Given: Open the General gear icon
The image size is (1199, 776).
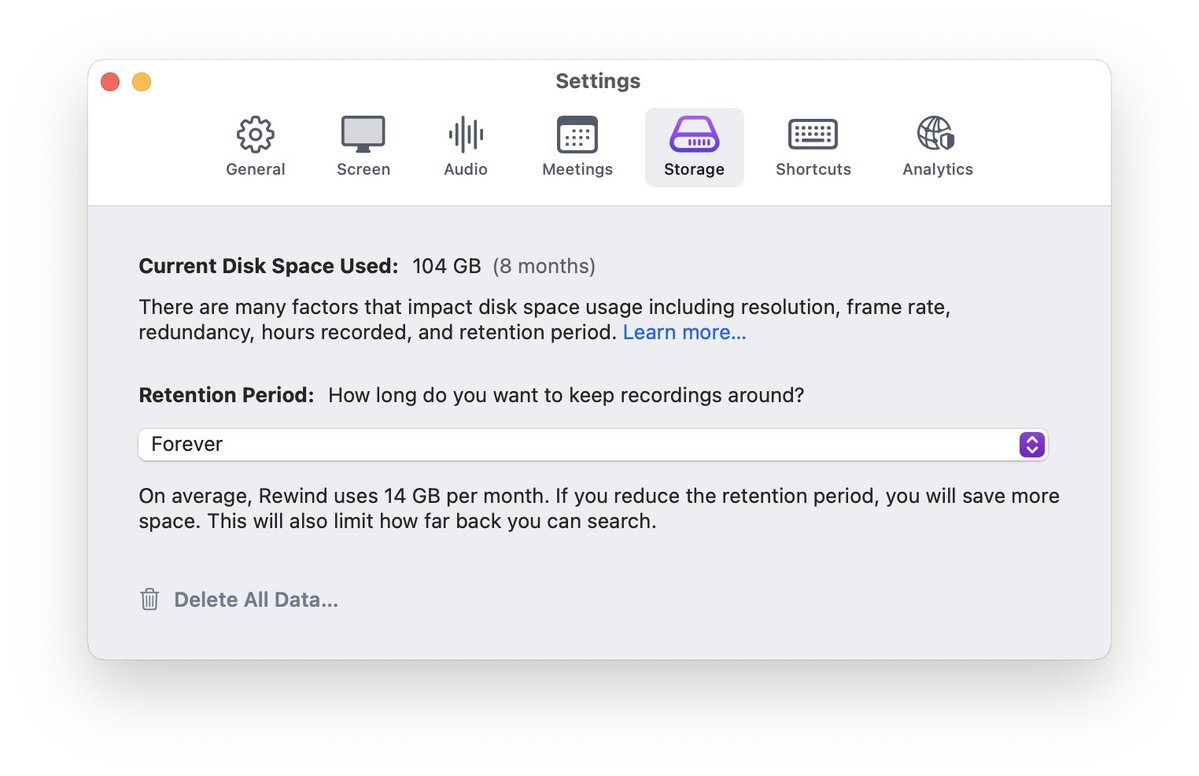Looking at the screenshot, I should [x=255, y=134].
